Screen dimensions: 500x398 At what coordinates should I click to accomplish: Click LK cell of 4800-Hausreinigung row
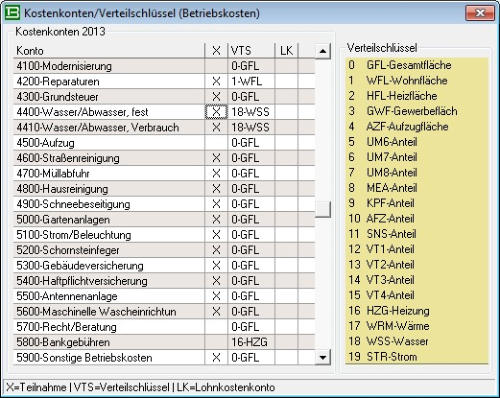pyautogui.click(x=286, y=189)
